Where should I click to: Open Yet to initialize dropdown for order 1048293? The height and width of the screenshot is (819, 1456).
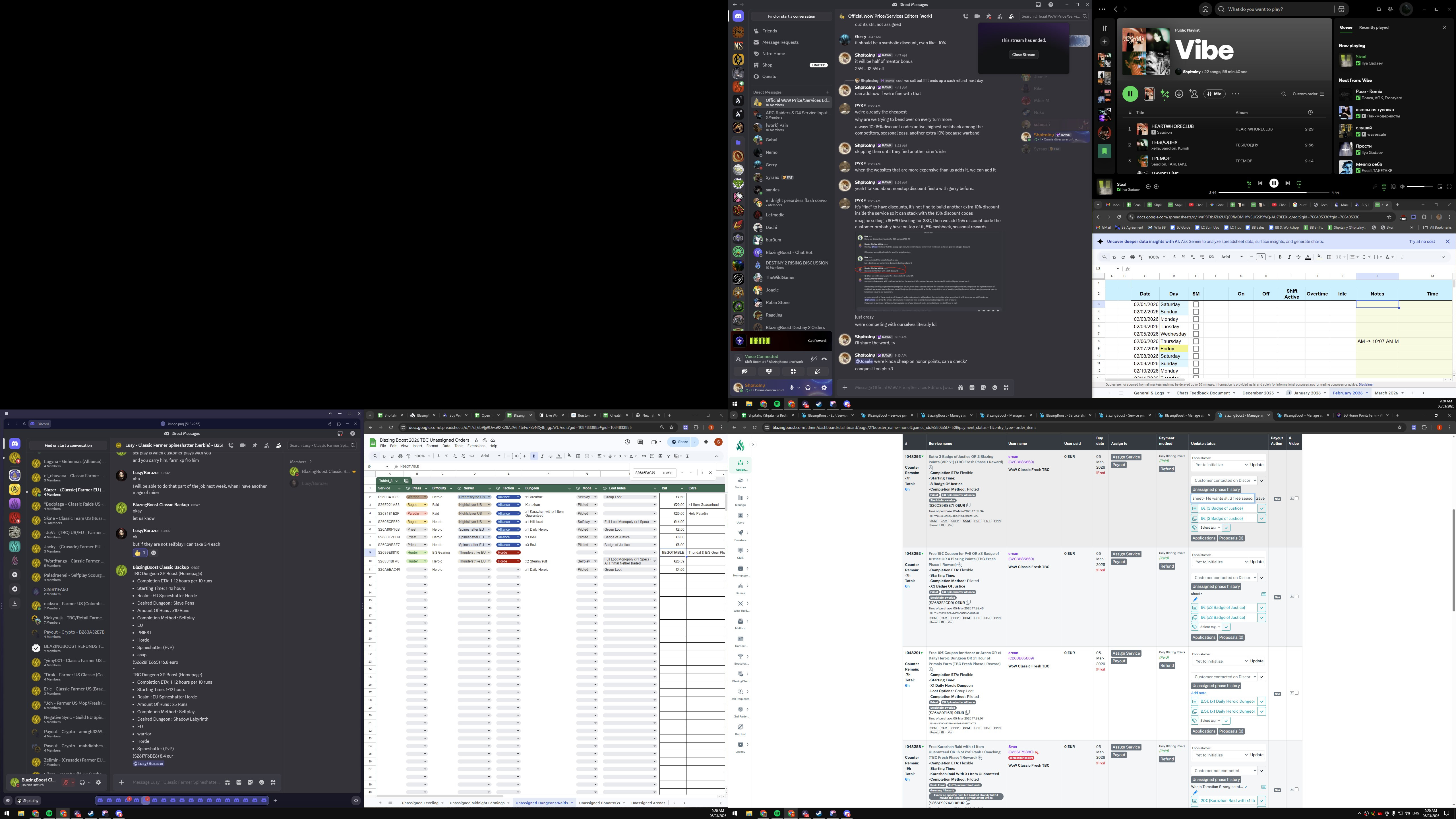pyautogui.click(x=1219, y=465)
